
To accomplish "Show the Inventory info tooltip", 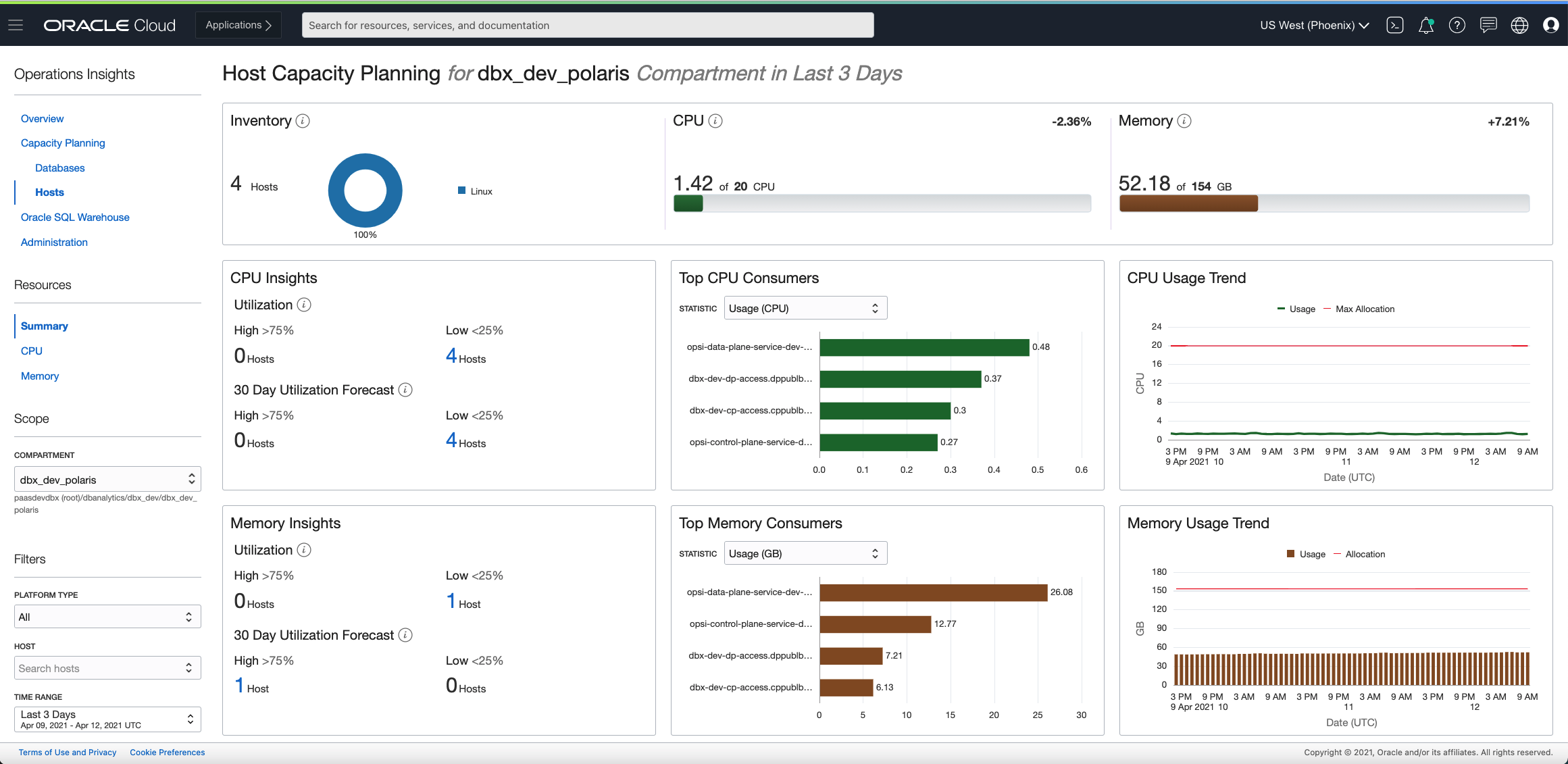I will (x=303, y=121).
